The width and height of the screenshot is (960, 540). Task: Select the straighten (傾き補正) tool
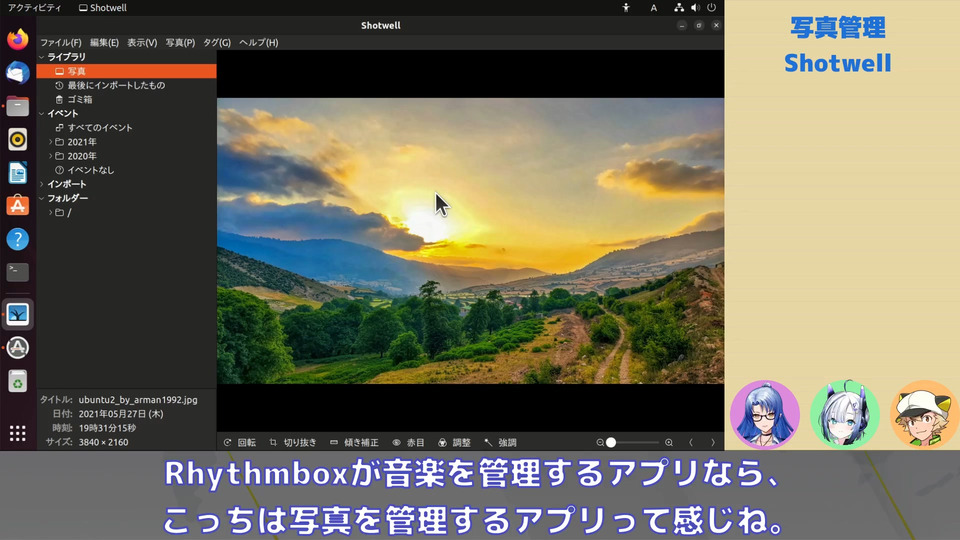coord(354,442)
